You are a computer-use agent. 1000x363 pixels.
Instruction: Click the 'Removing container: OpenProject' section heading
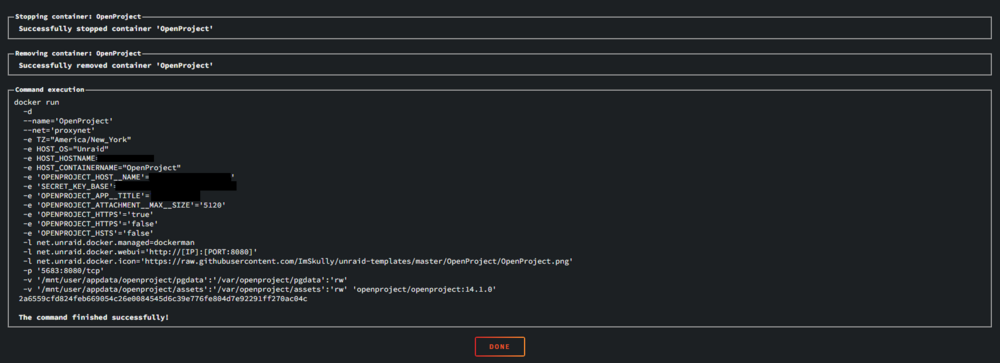78,54
